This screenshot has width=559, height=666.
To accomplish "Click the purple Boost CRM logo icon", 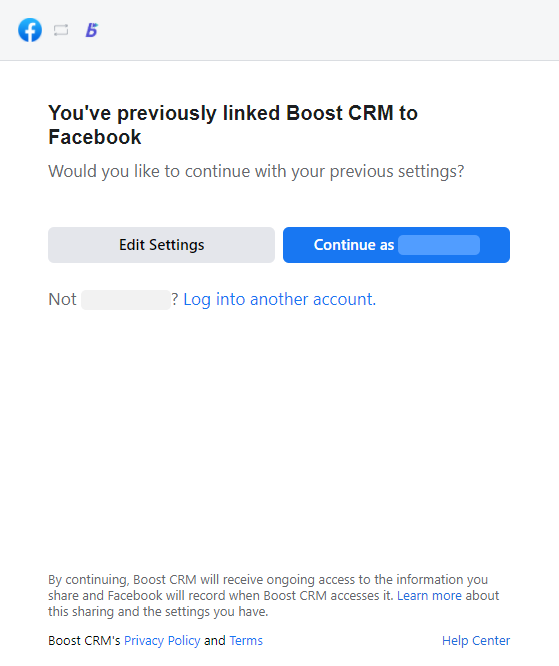I will click(x=92, y=30).
